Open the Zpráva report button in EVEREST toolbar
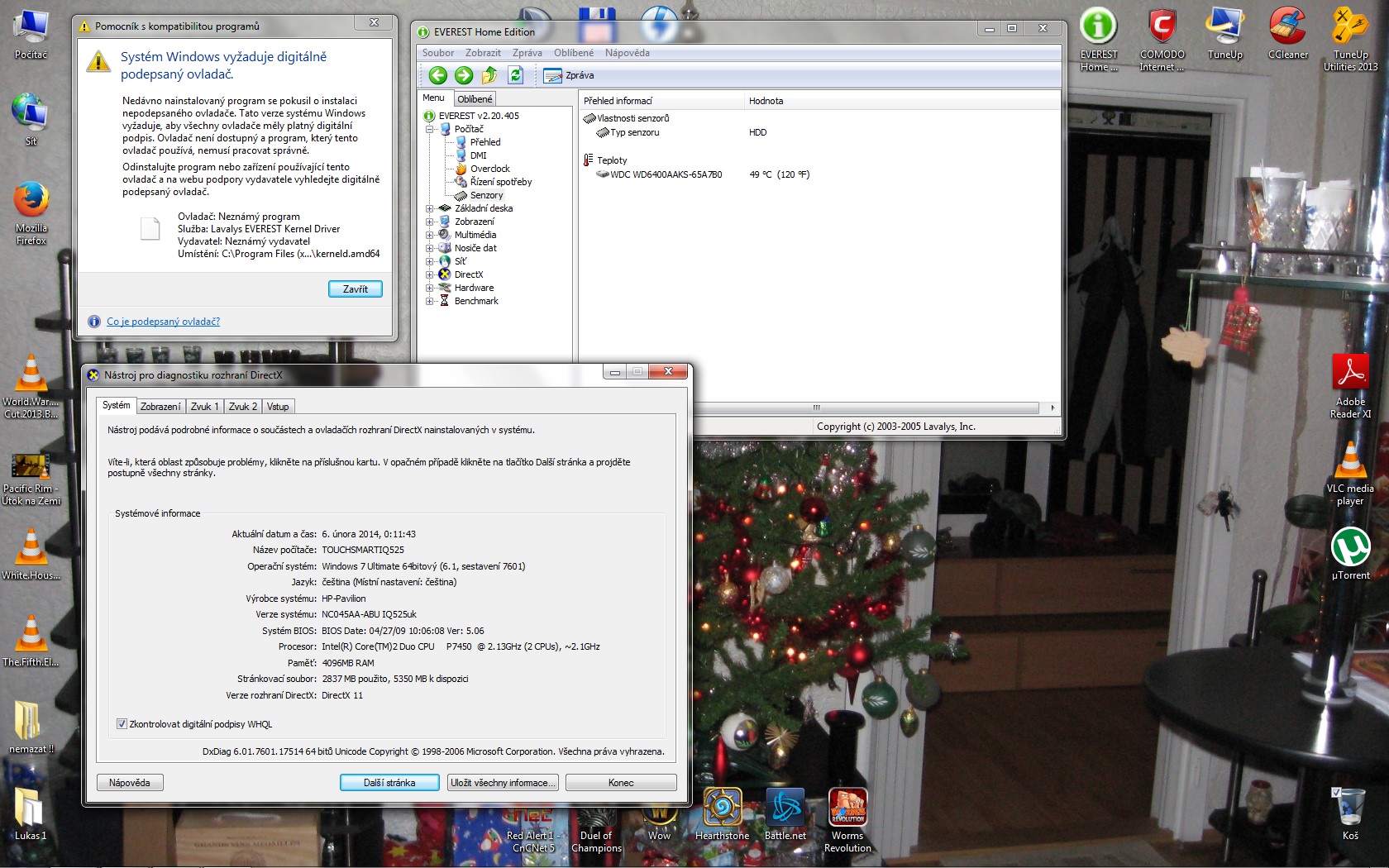Viewport: 1389px width, 868px height. (569, 75)
